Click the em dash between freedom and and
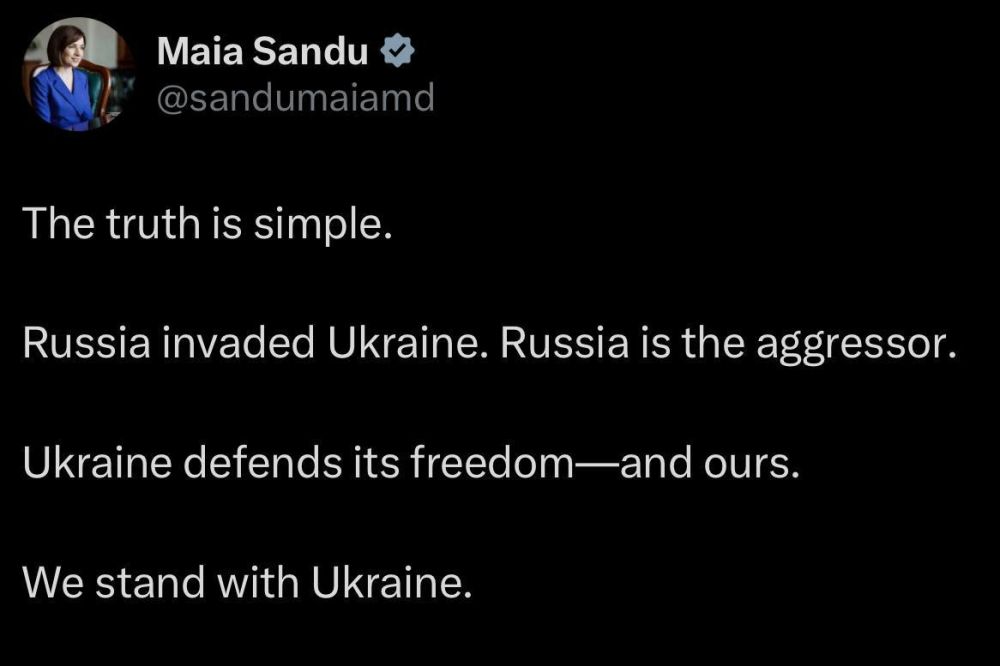This screenshot has width=1000, height=666. (x=597, y=464)
